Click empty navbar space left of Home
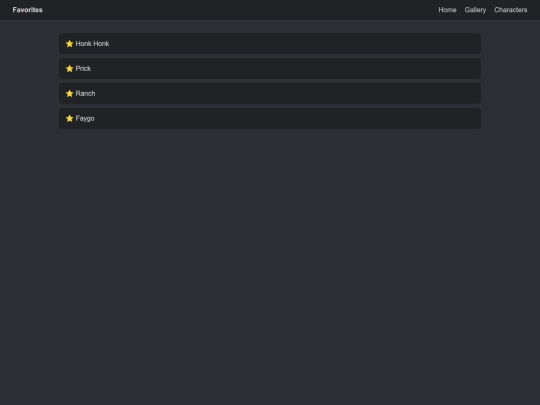The image size is (540, 405). (241, 10)
